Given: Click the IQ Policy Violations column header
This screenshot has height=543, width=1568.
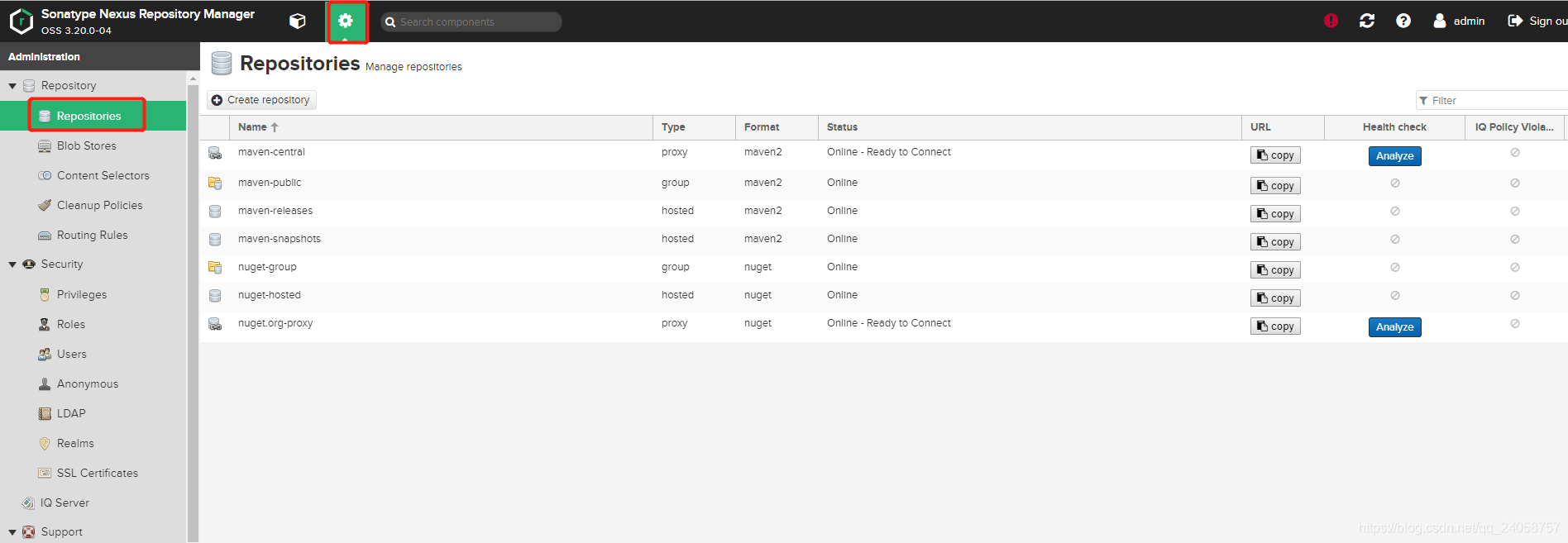Looking at the screenshot, I should pyautogui.click(x=1514, y=127).
